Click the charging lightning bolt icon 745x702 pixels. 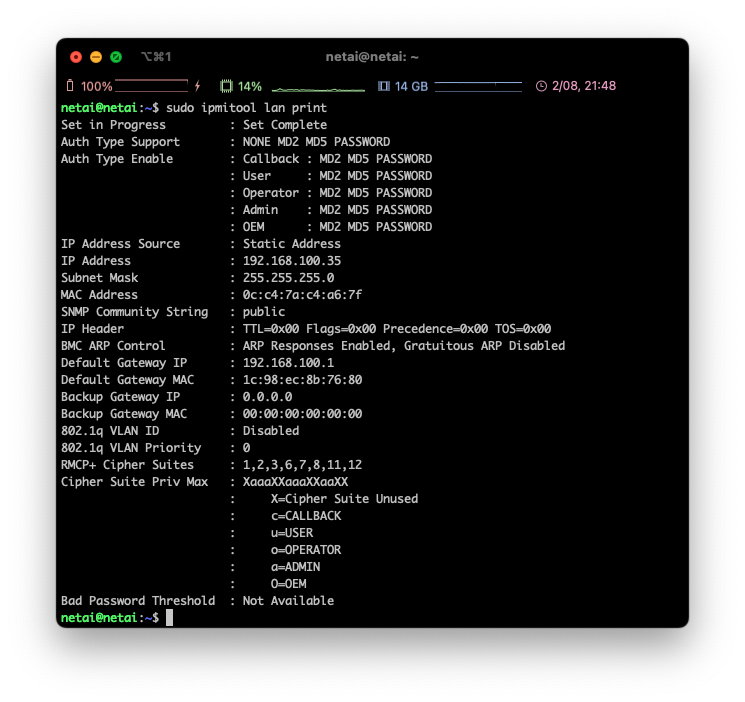(x=198, y=86)
